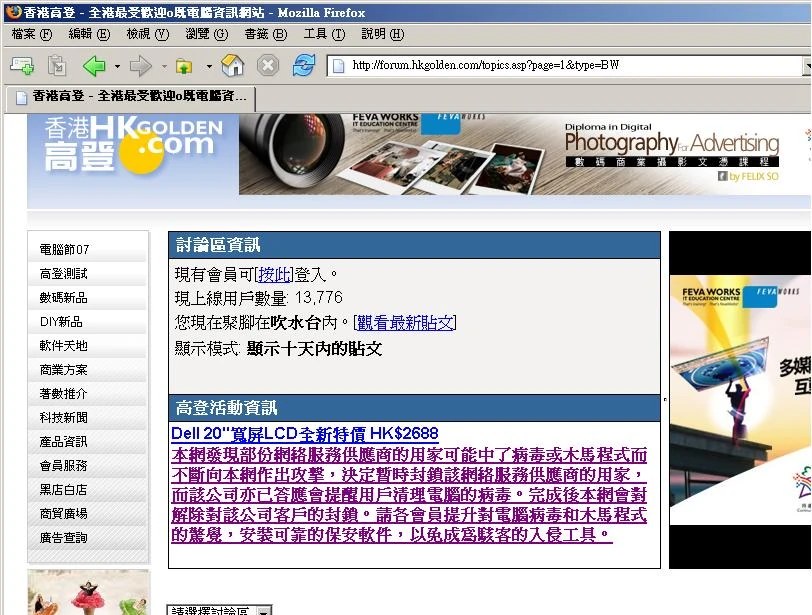Click the paste clipboard toolbar icon
The image size is (812, 615).
click(57, 66)
